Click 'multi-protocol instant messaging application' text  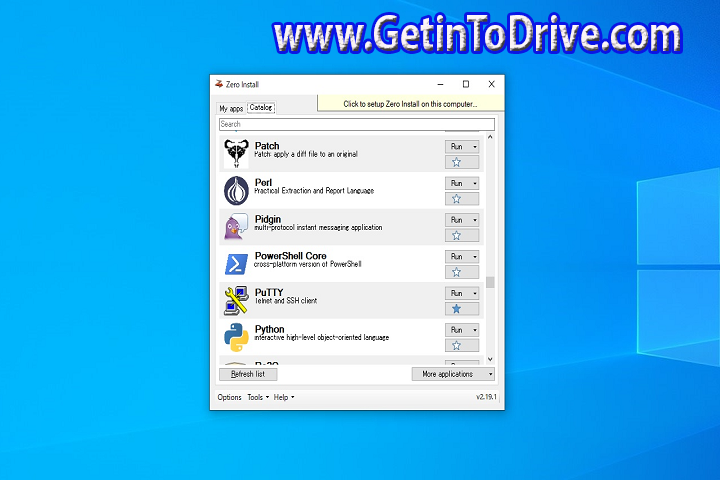point(318,227)
